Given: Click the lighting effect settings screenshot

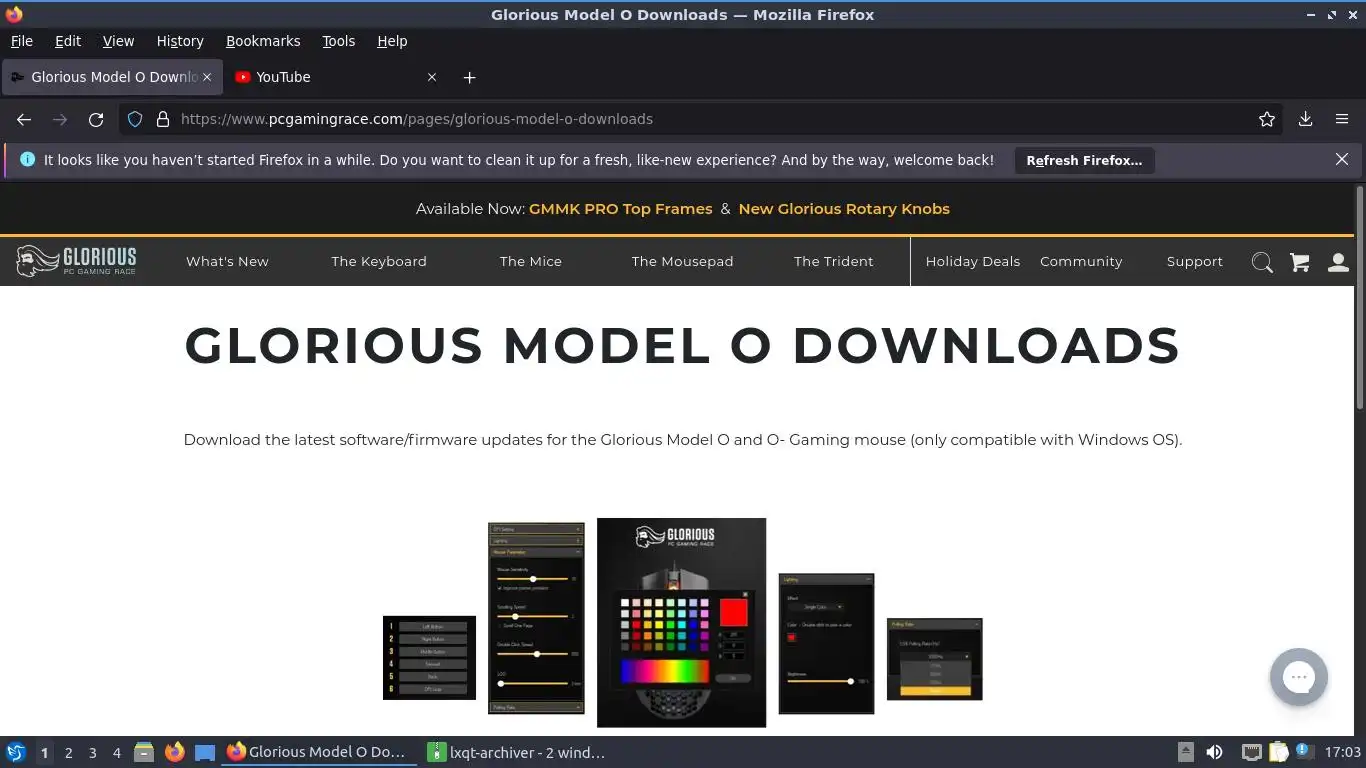Looking at the screenshot, I should pos(826,643).
